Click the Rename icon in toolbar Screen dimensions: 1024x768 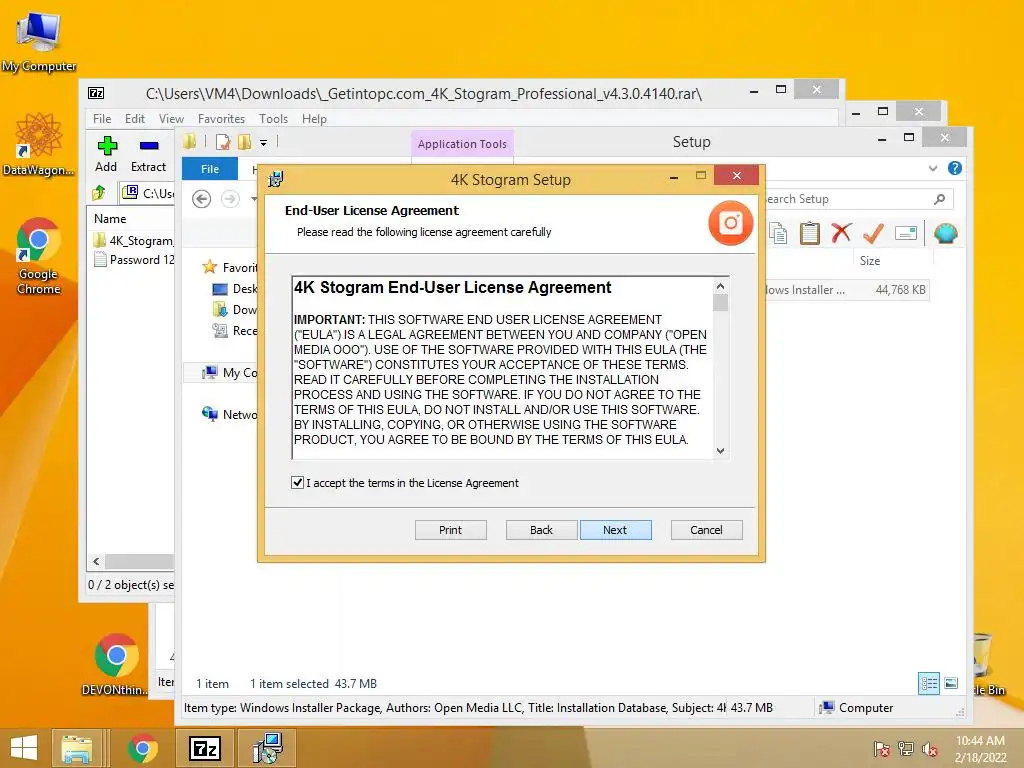point(906,233)
